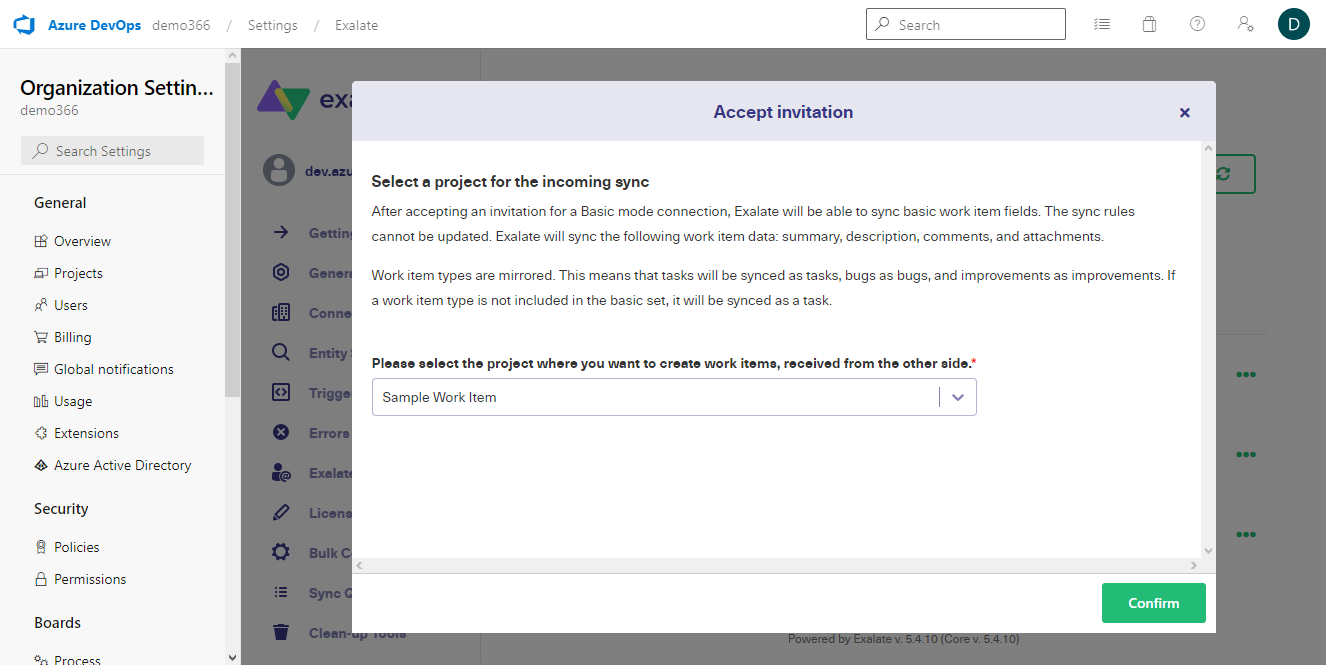
Task: Click the Global notifications icon
Action: pos(41,369)
